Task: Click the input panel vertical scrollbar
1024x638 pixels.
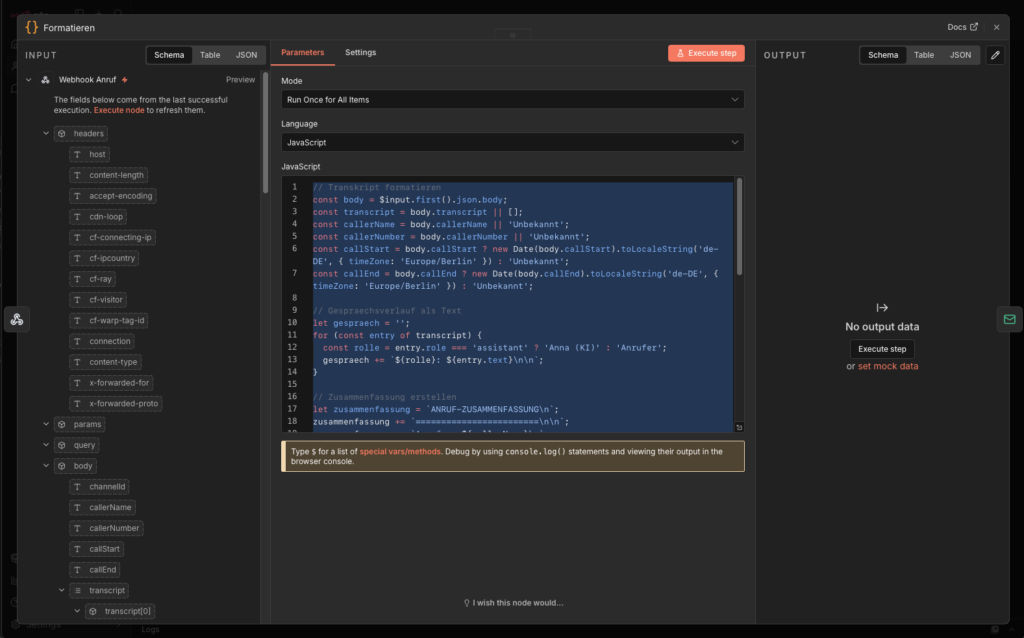Action: point(265,130)
